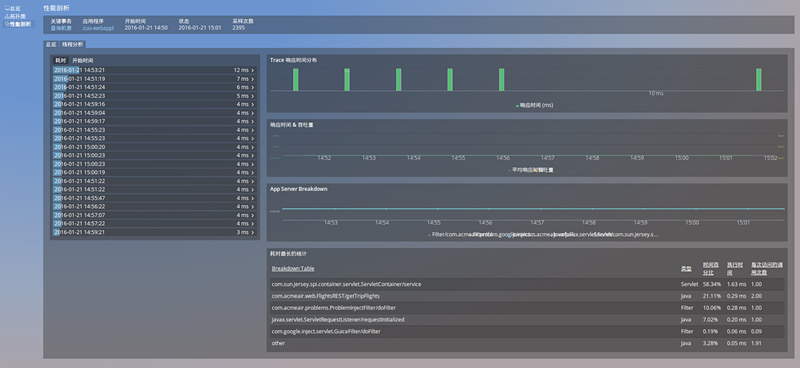This screenshot has width=800, height=368.
Task: Click the 1.63 ms execution time cell
Action: point(735,284)
